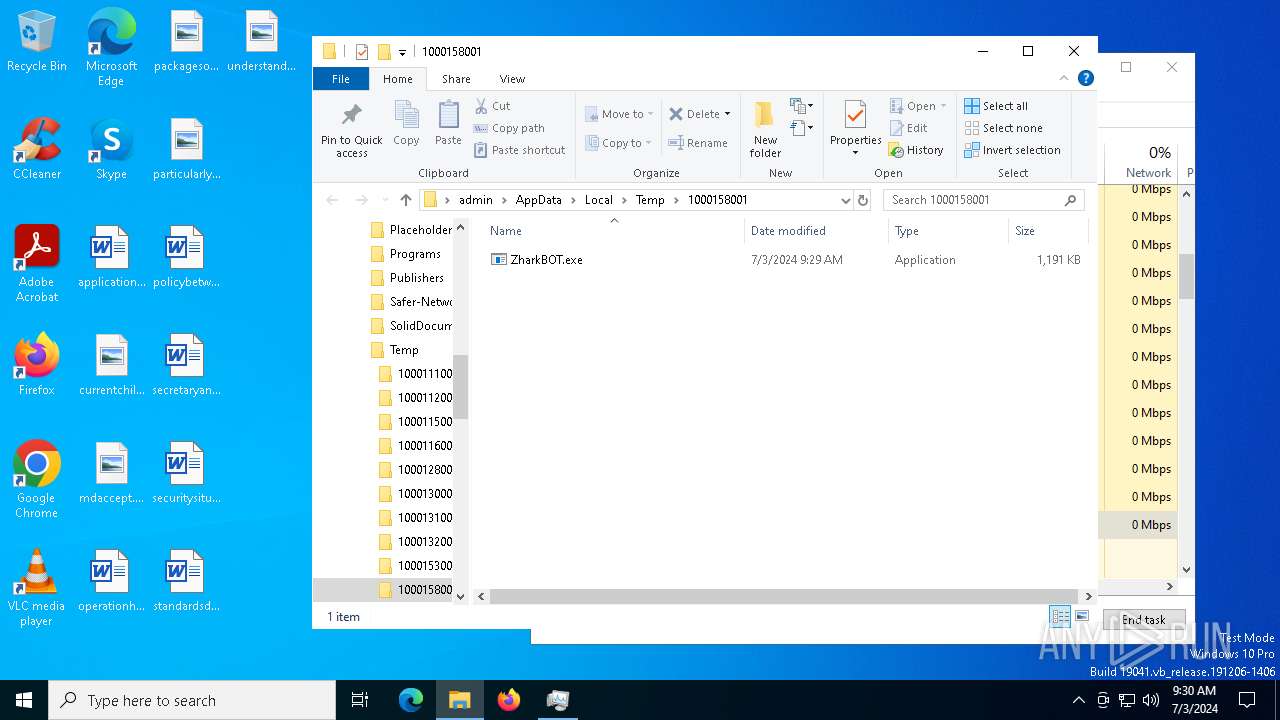Open Task View on taskbar
Viewport: 1280px width, 720px height.
click(360, 700)
